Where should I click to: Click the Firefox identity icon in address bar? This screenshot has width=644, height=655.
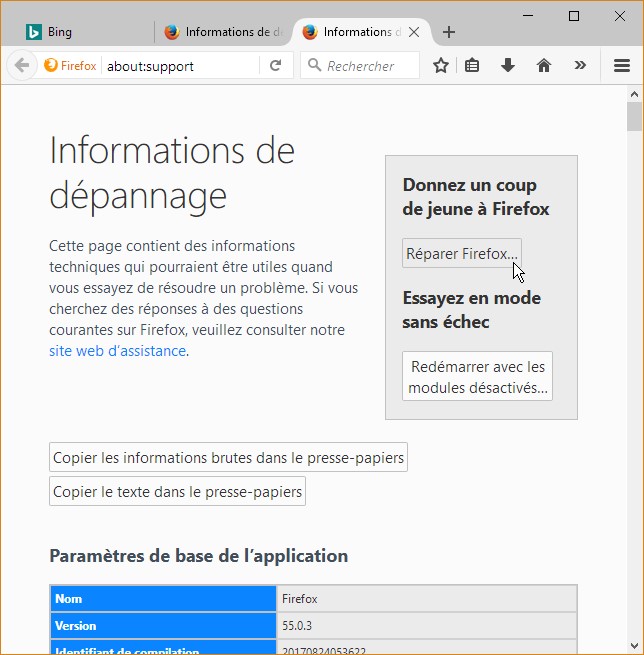point(70,66)
